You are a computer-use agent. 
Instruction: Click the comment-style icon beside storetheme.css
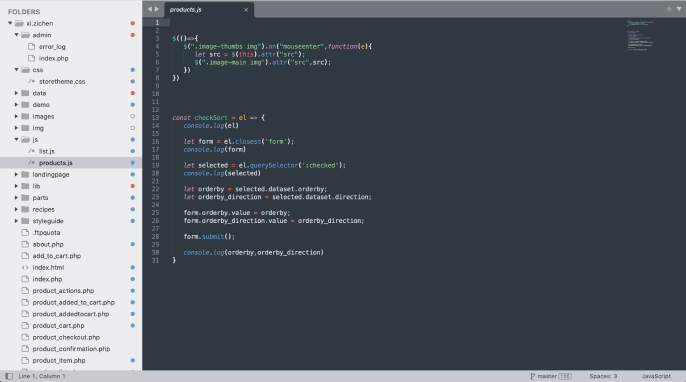coord(32,81)
